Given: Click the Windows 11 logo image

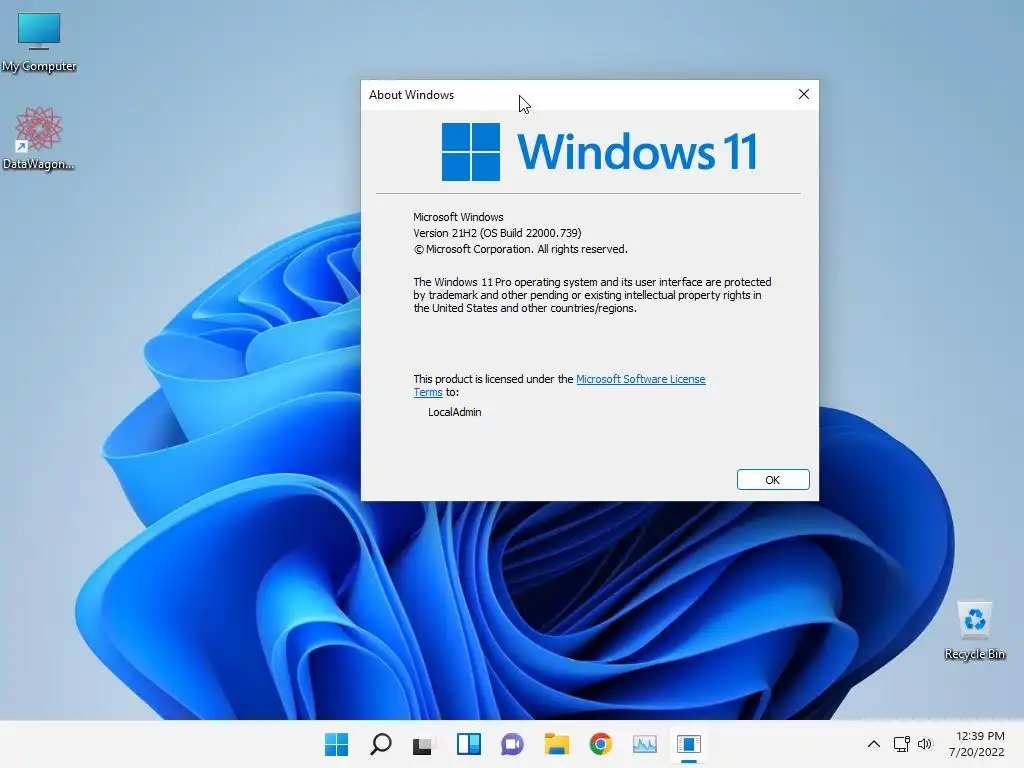Looking at the screenshot, I should (x=600, y=152).
